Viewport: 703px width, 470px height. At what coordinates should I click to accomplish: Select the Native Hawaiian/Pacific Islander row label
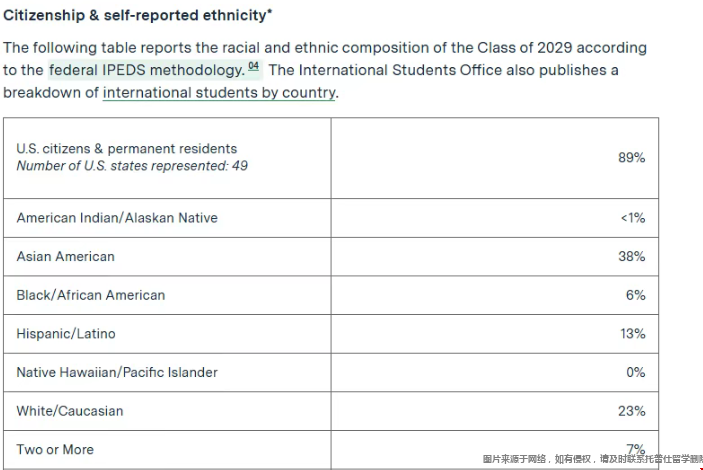pyautogui.click(x=117, y=372)
